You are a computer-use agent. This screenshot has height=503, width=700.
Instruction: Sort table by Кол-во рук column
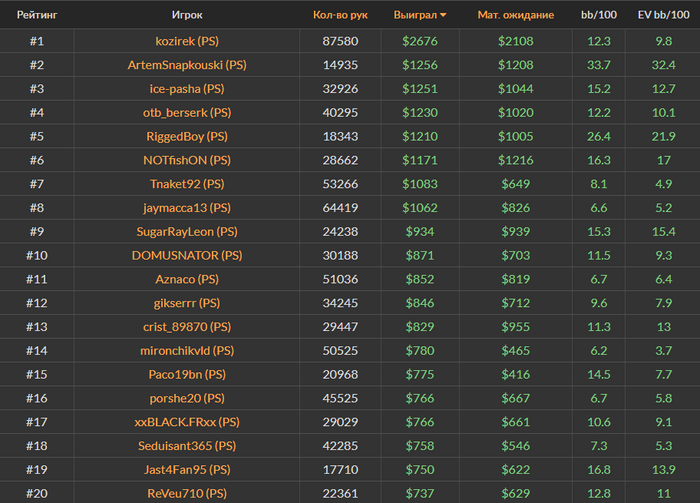click(x=340, y=16)
